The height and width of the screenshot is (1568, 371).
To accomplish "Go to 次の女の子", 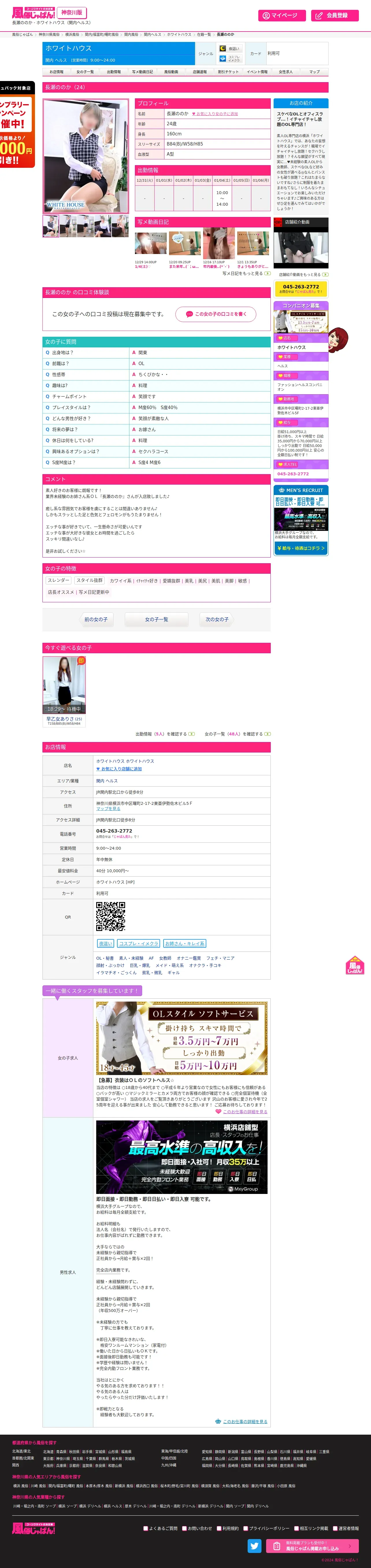I will pos(217,620).
